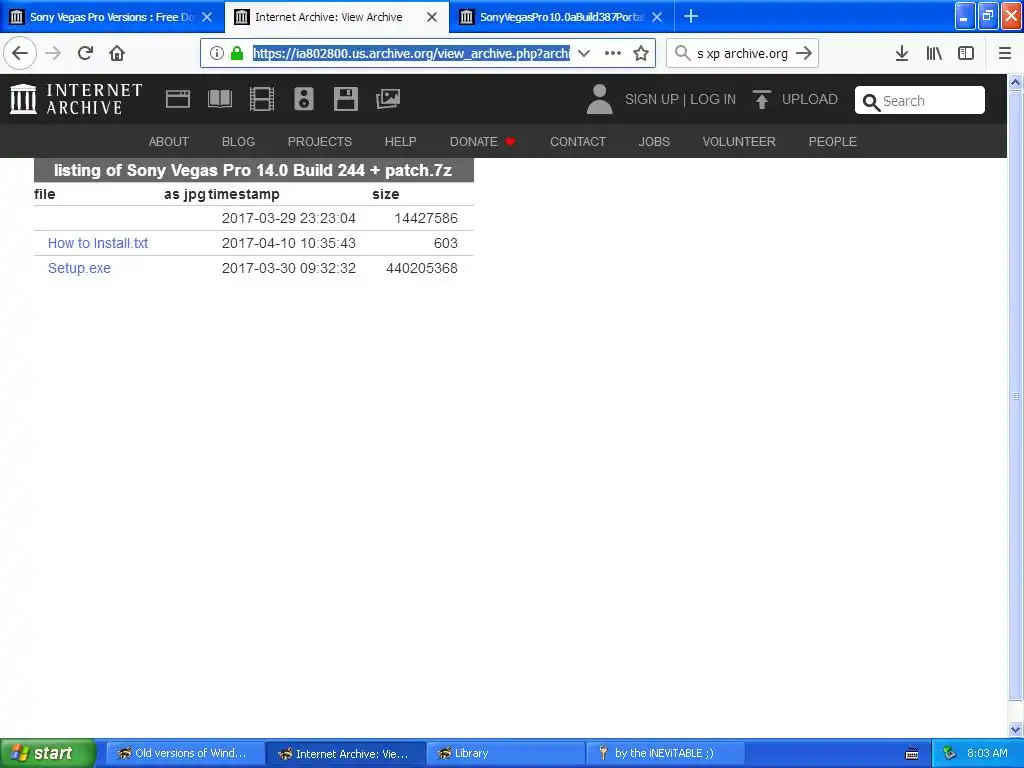This screenshot has width=1024, height=768.
Task: Switch to SonyVegasPro10.0aBuild387Portable tab
Action: pos(562,17)
